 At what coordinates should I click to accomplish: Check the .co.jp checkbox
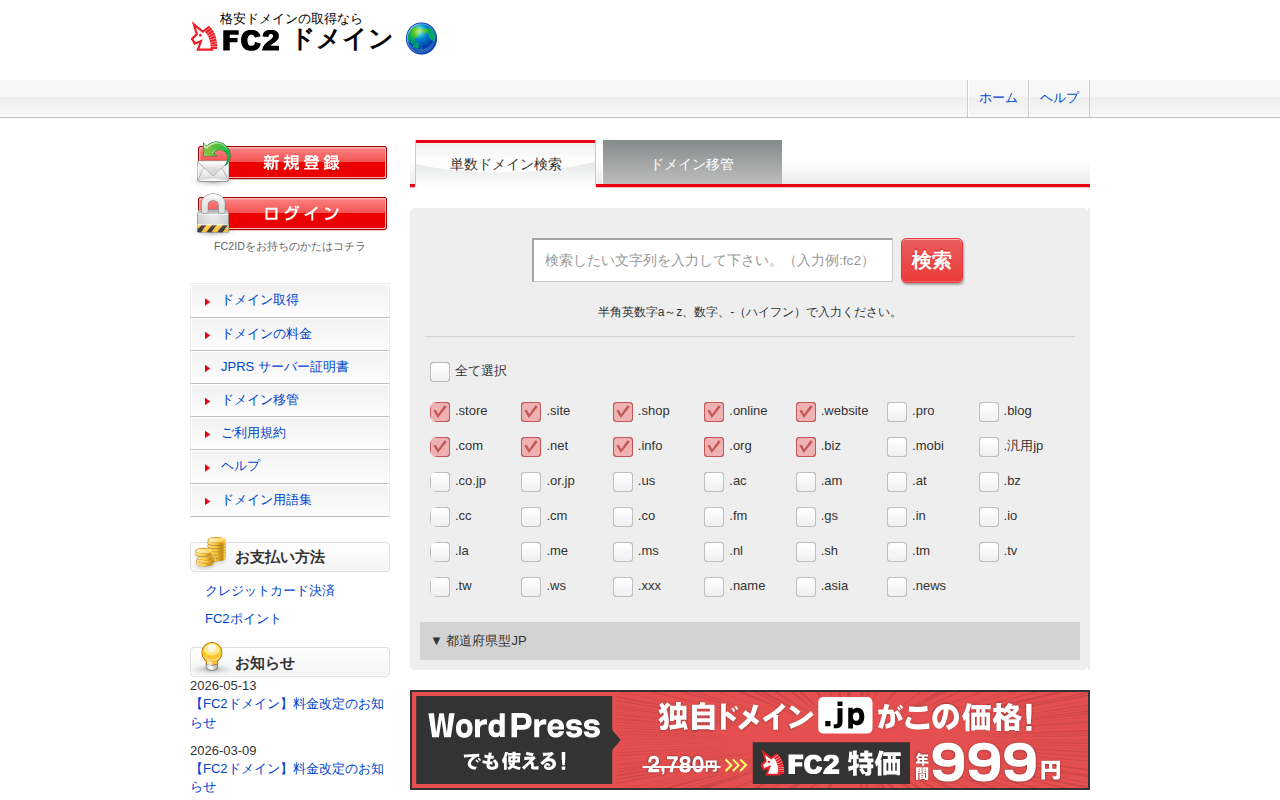click(x=440, y=482)
